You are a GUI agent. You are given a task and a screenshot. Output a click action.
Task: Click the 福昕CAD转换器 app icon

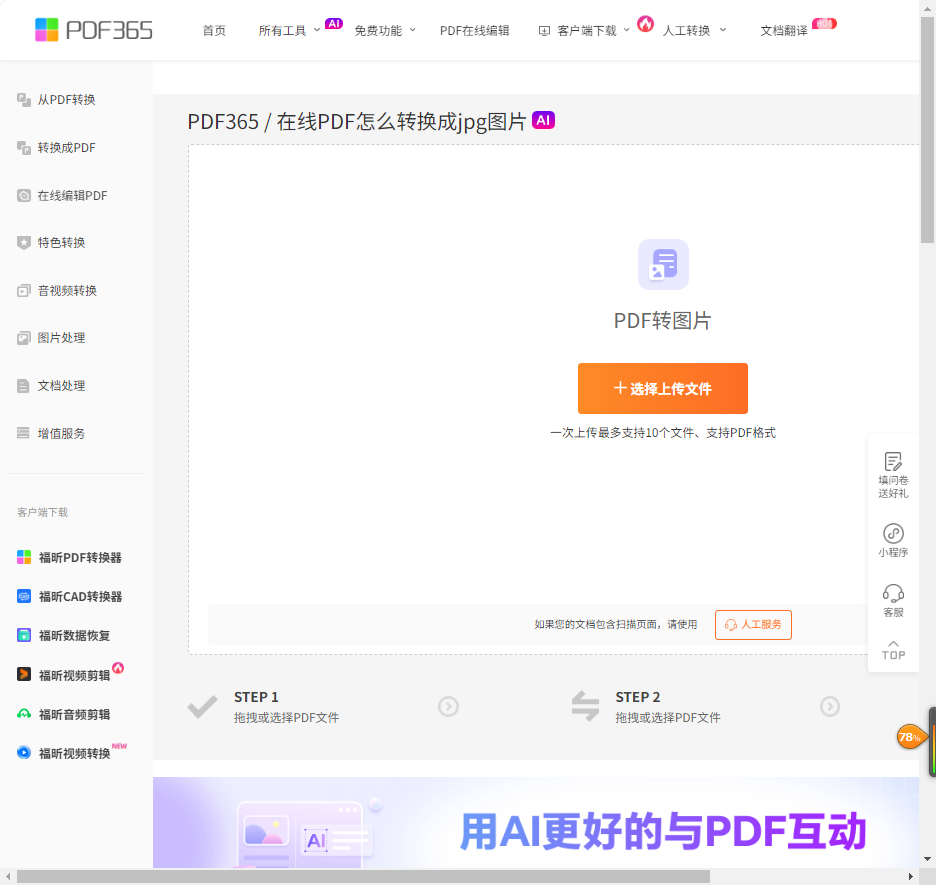(24, 596)
